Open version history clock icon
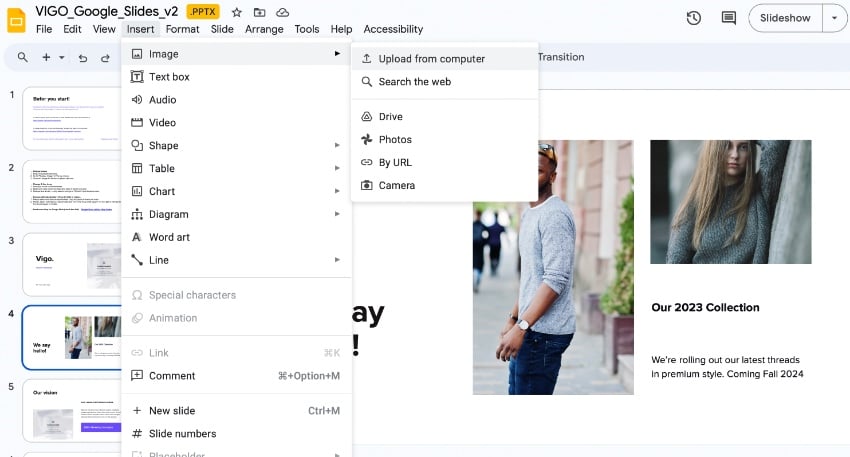The image size is (850, 457). [x=694, y=18]
